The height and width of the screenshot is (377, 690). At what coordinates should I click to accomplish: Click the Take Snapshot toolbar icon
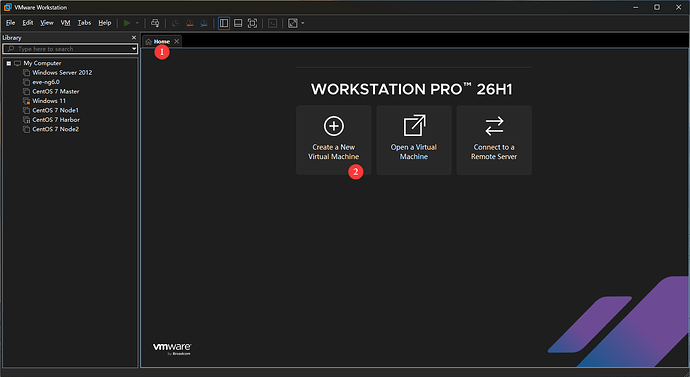point(175,23)
